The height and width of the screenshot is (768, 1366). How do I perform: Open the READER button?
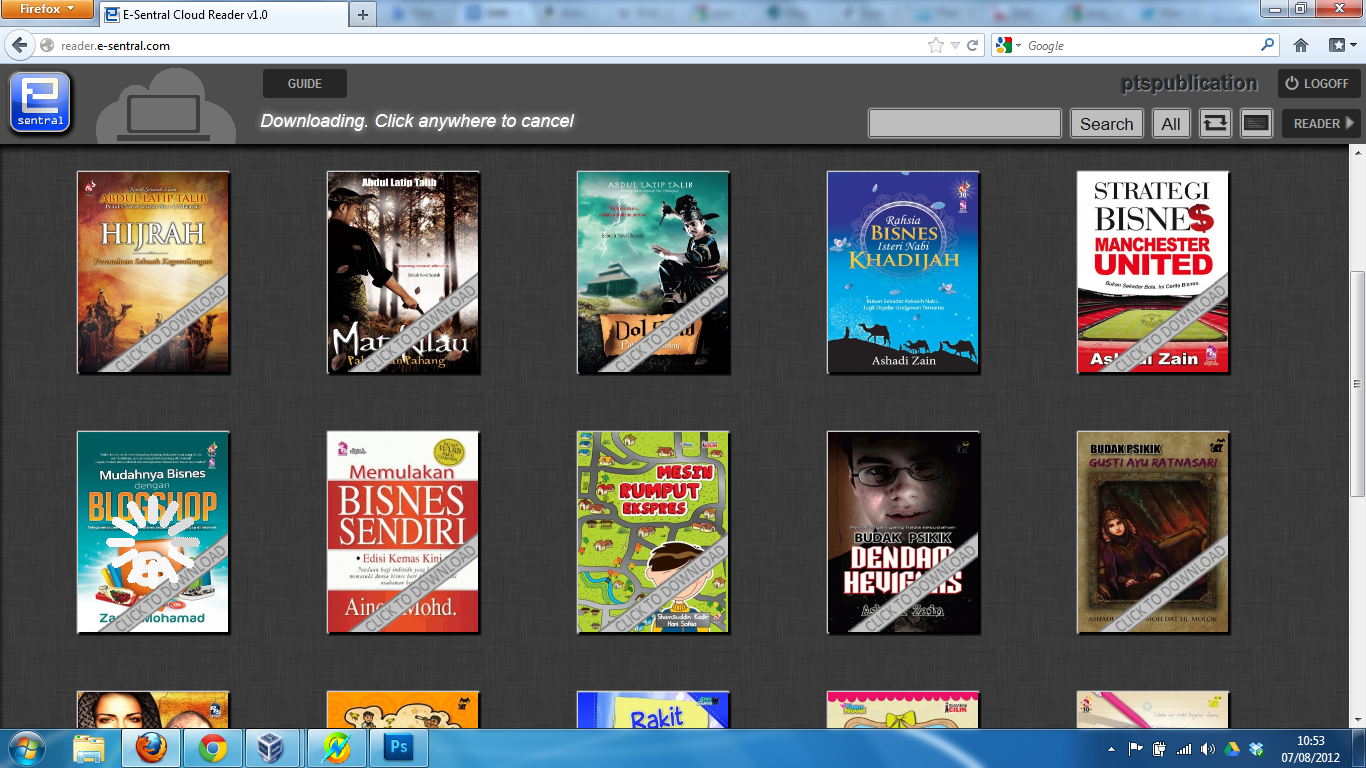tap(1322, 124)
